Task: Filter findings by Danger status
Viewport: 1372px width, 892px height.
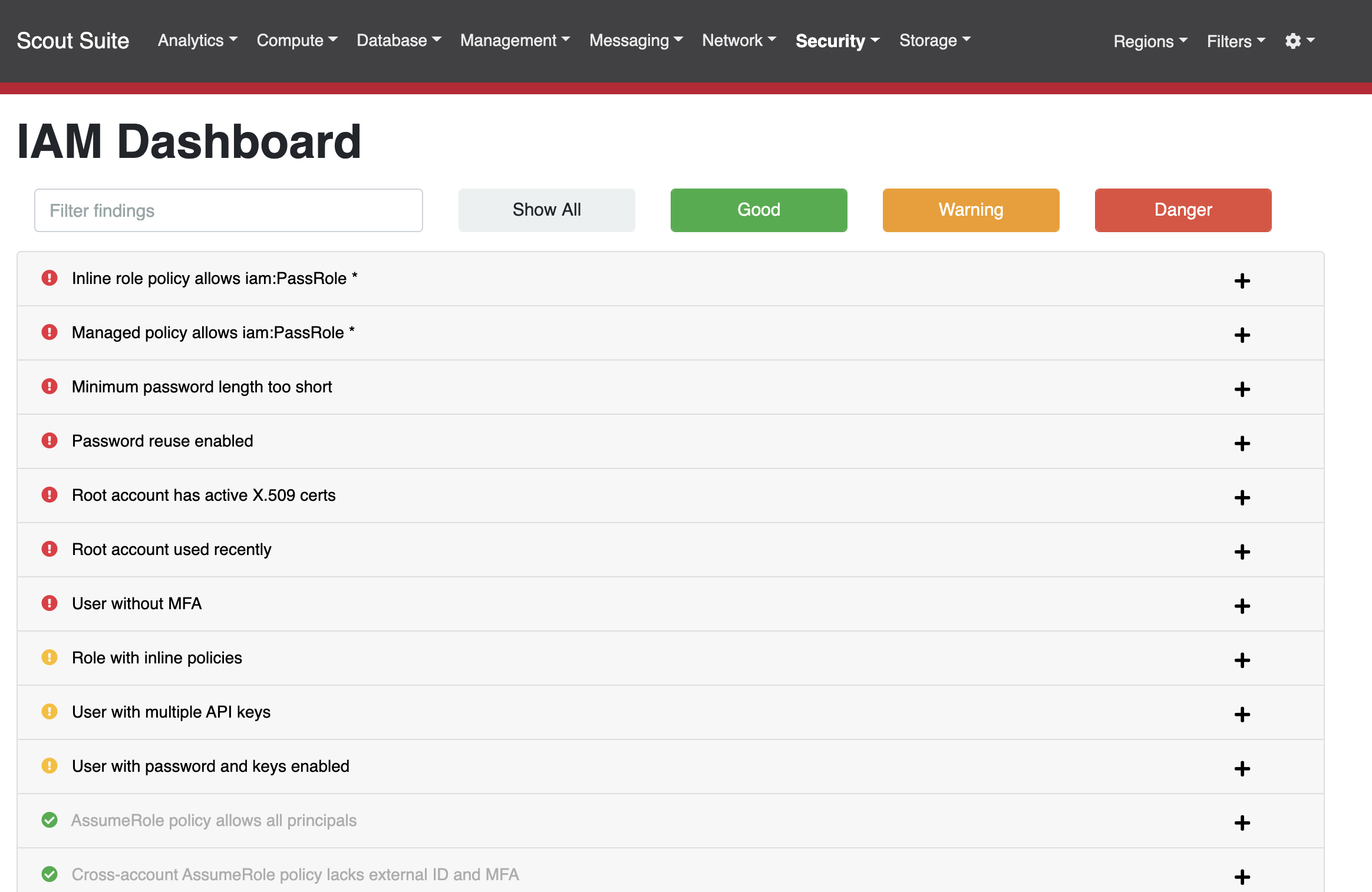Action: click(1183, 210)
